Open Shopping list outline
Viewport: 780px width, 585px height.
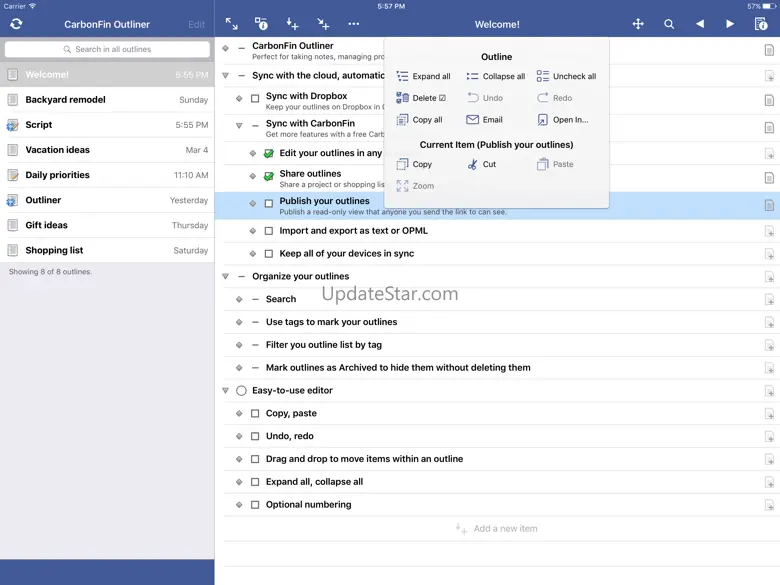pyautogui.click(x=107, y=250)
